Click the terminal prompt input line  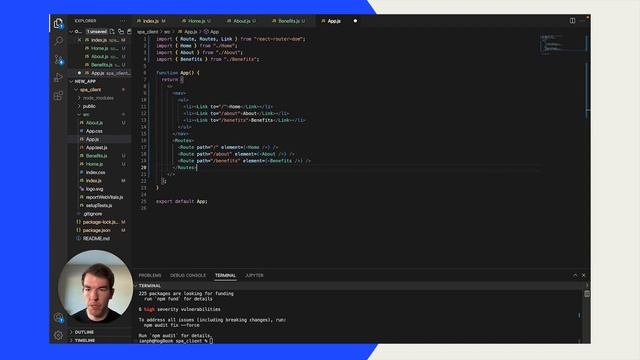click(176, 341)
